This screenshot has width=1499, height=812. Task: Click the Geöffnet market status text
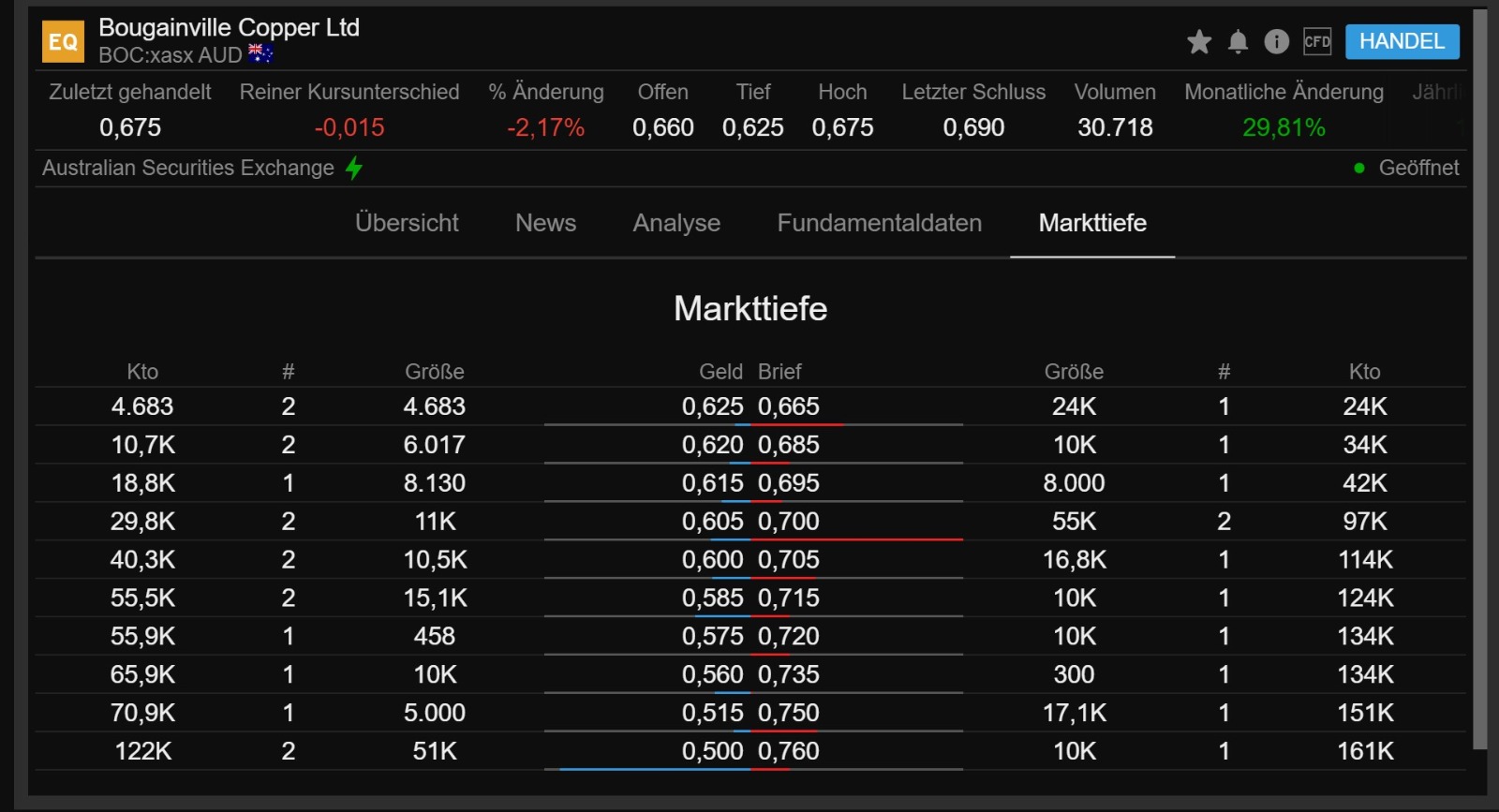pyautogui.click(x=1418, y=168)
